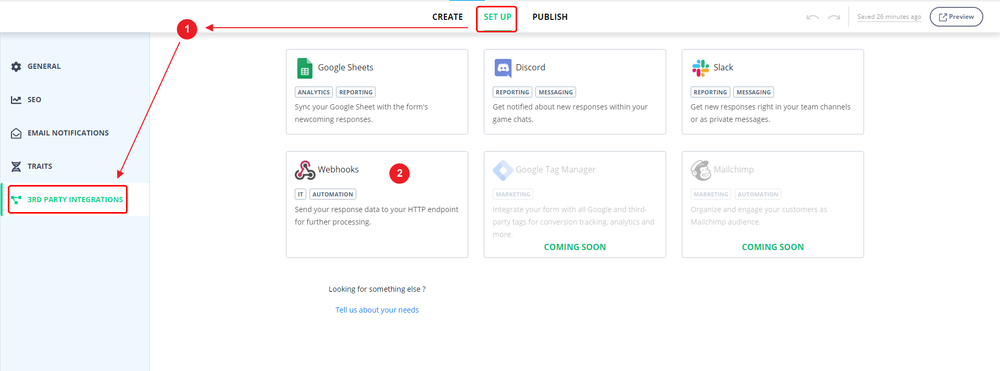This screenshot has height=371, width=1000.
Task: Click the IT tag on Webhooks card
Action: (x=300, y=194)
